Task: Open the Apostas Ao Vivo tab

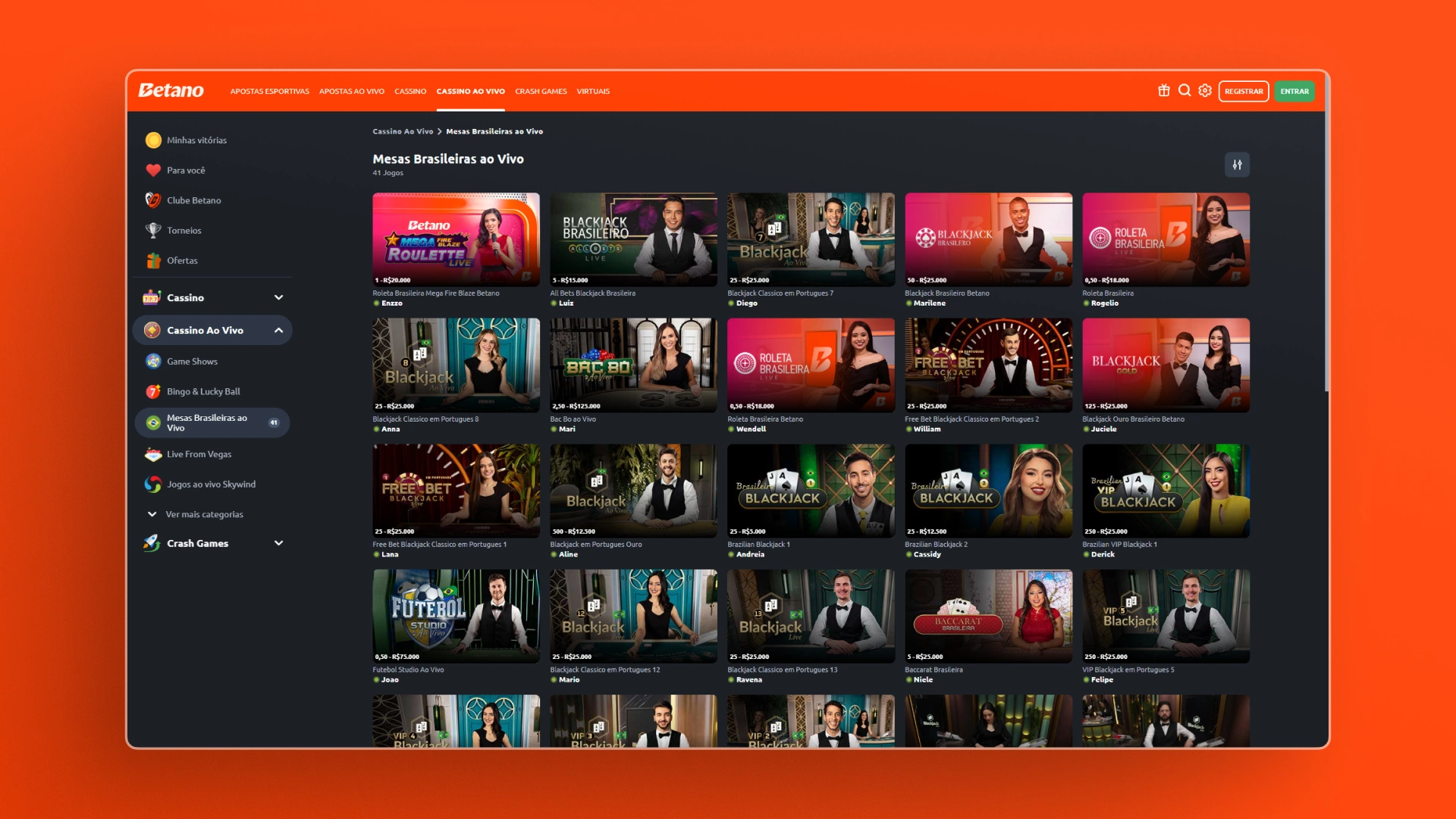Action: [352, 91]
